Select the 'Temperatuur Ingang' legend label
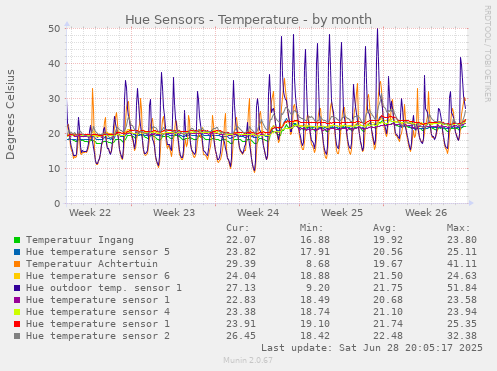Viewport: 497px width, 371px height. tap(80, 240)
